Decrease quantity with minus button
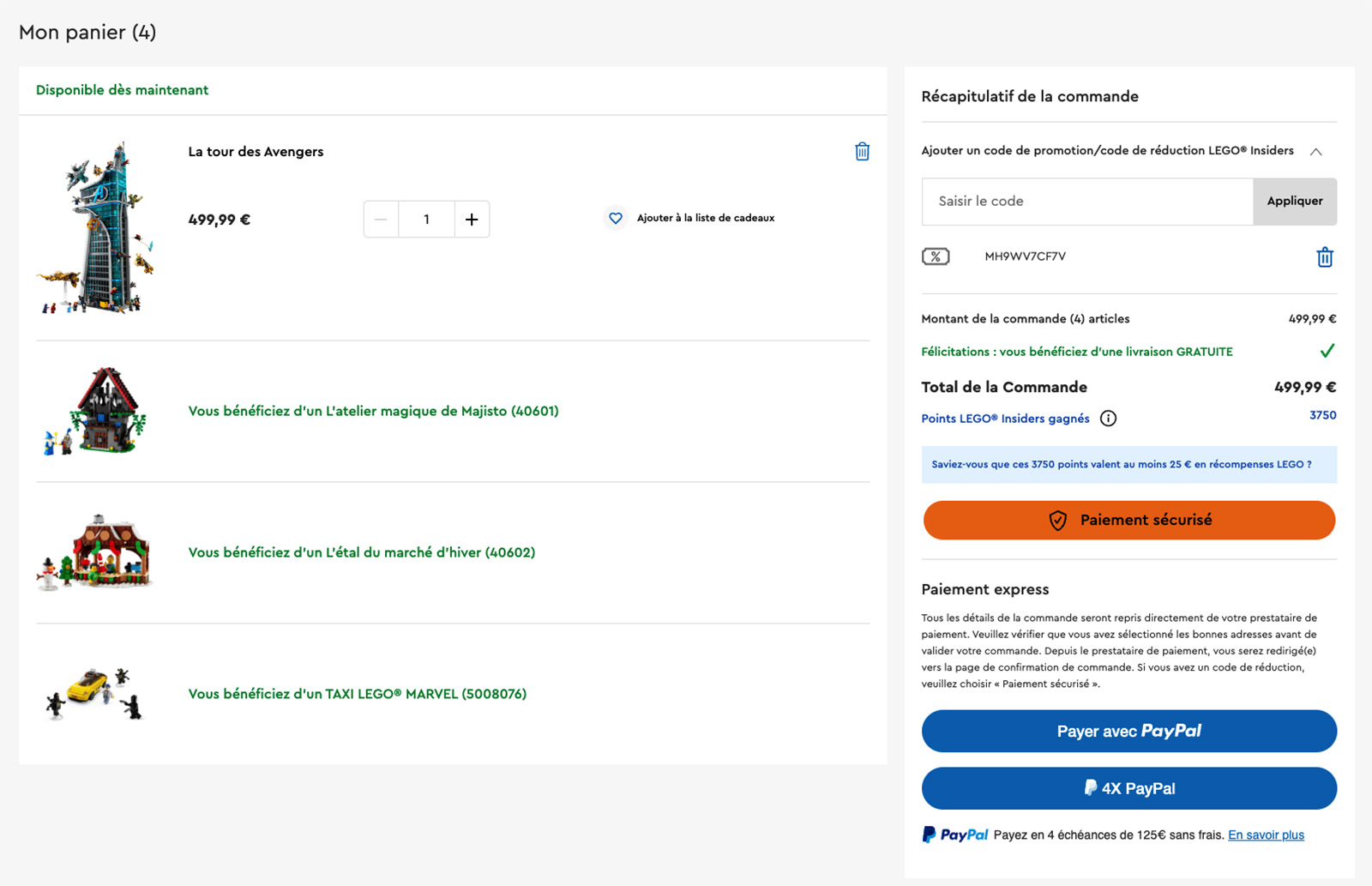The width and height of the screenshot is (1372, 886). pos(381,220)
